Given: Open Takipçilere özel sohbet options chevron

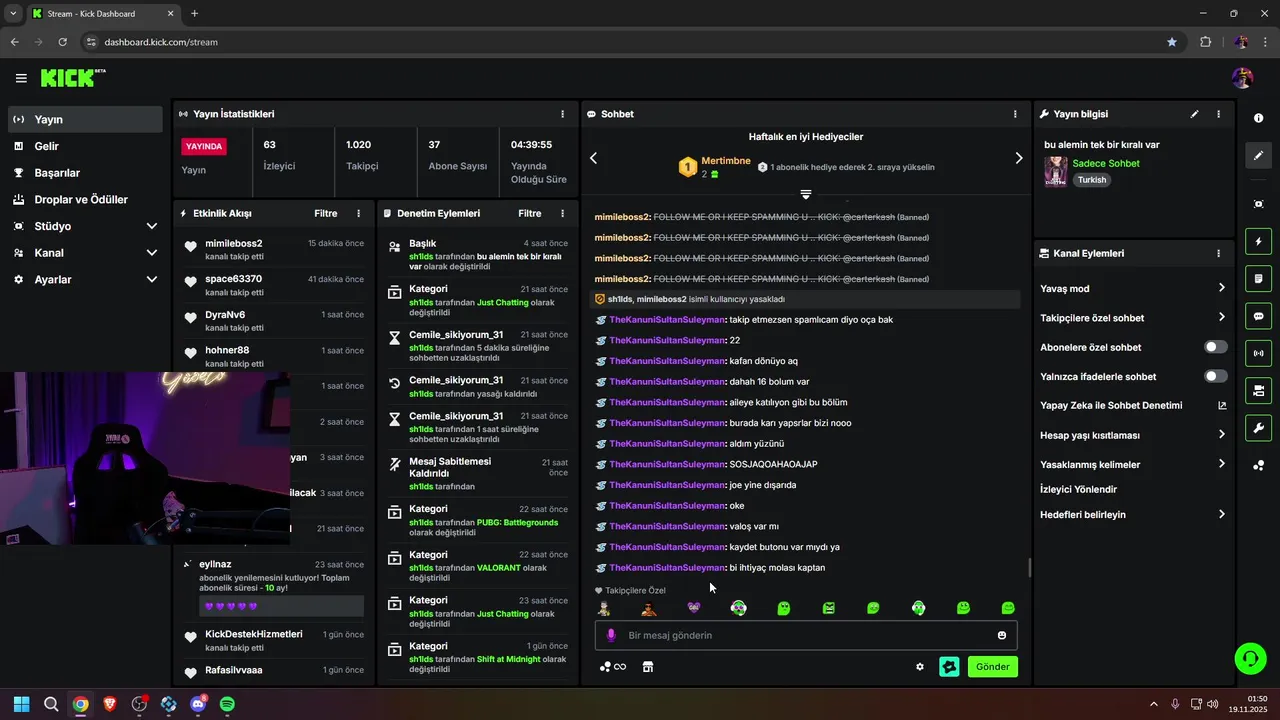Looking at the screenshot, I should pos(1221,318).
